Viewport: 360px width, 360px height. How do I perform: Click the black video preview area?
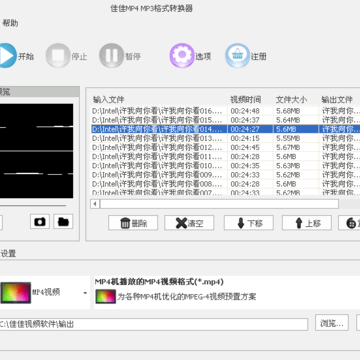(x=36, y=151)
